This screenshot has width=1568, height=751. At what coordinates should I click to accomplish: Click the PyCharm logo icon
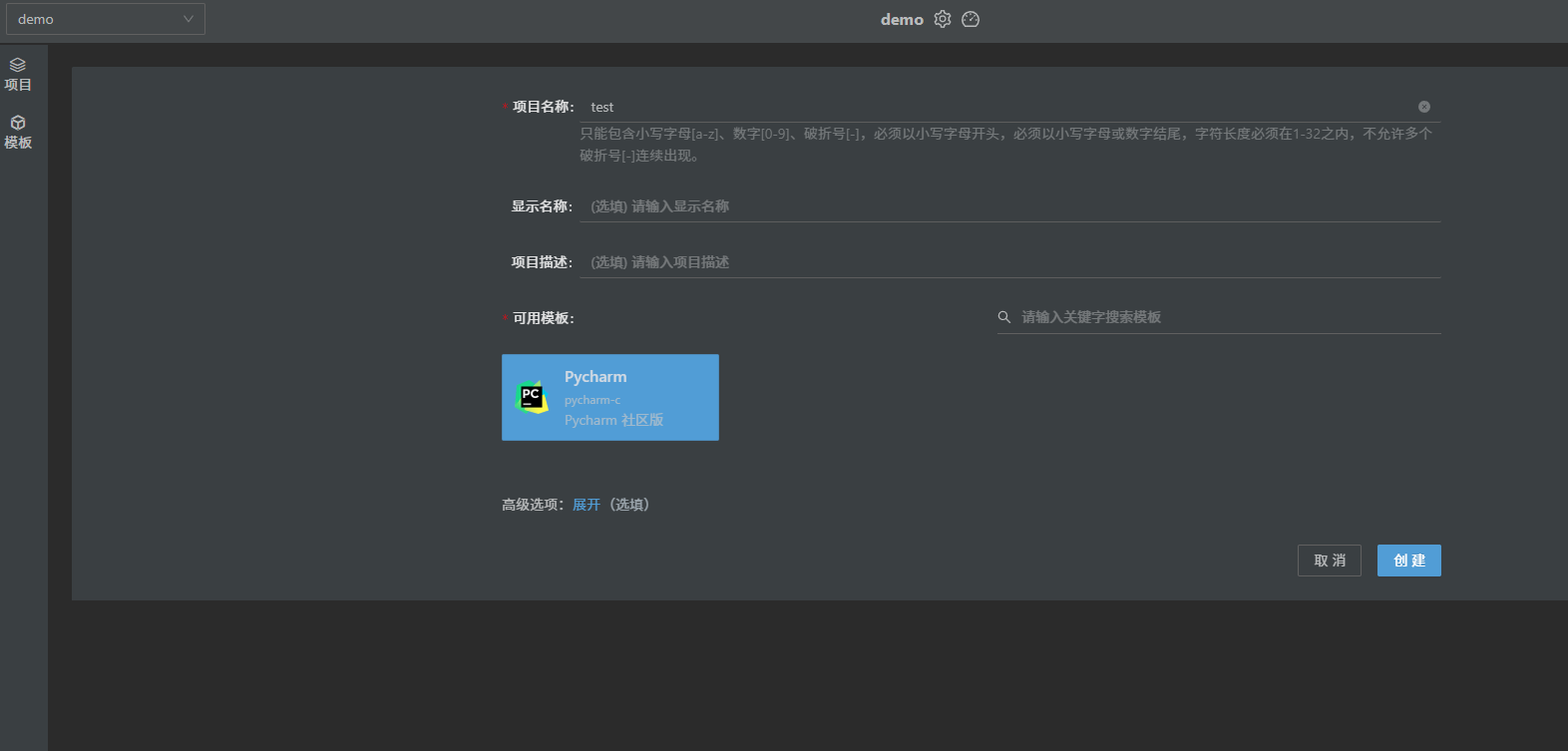(531, 397)
